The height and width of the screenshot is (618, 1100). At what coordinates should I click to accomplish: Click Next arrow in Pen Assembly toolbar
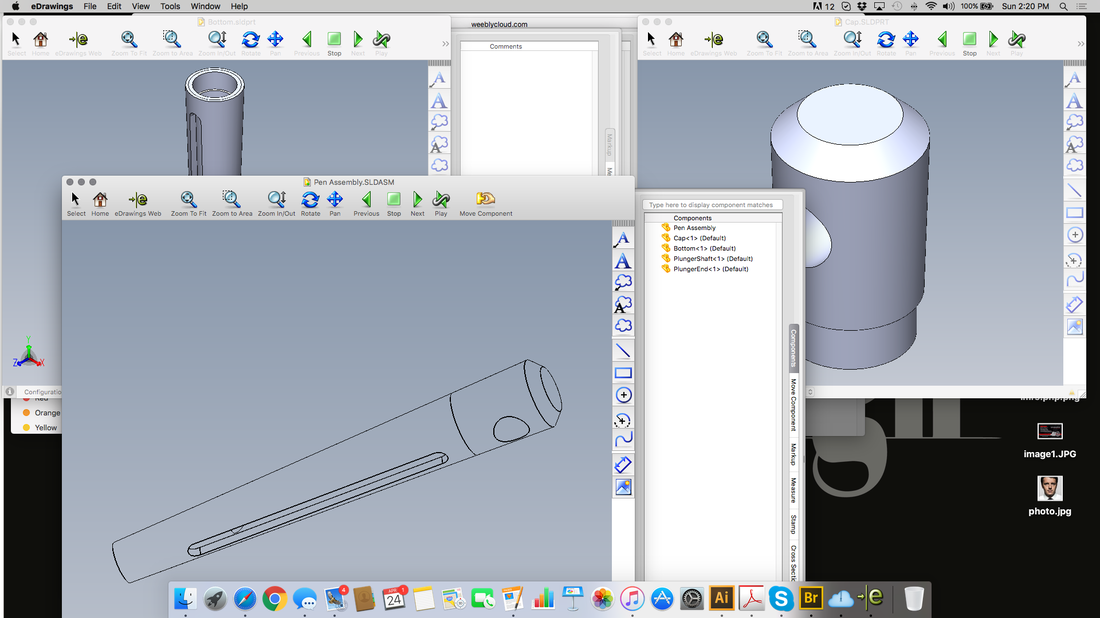[417, 203]
